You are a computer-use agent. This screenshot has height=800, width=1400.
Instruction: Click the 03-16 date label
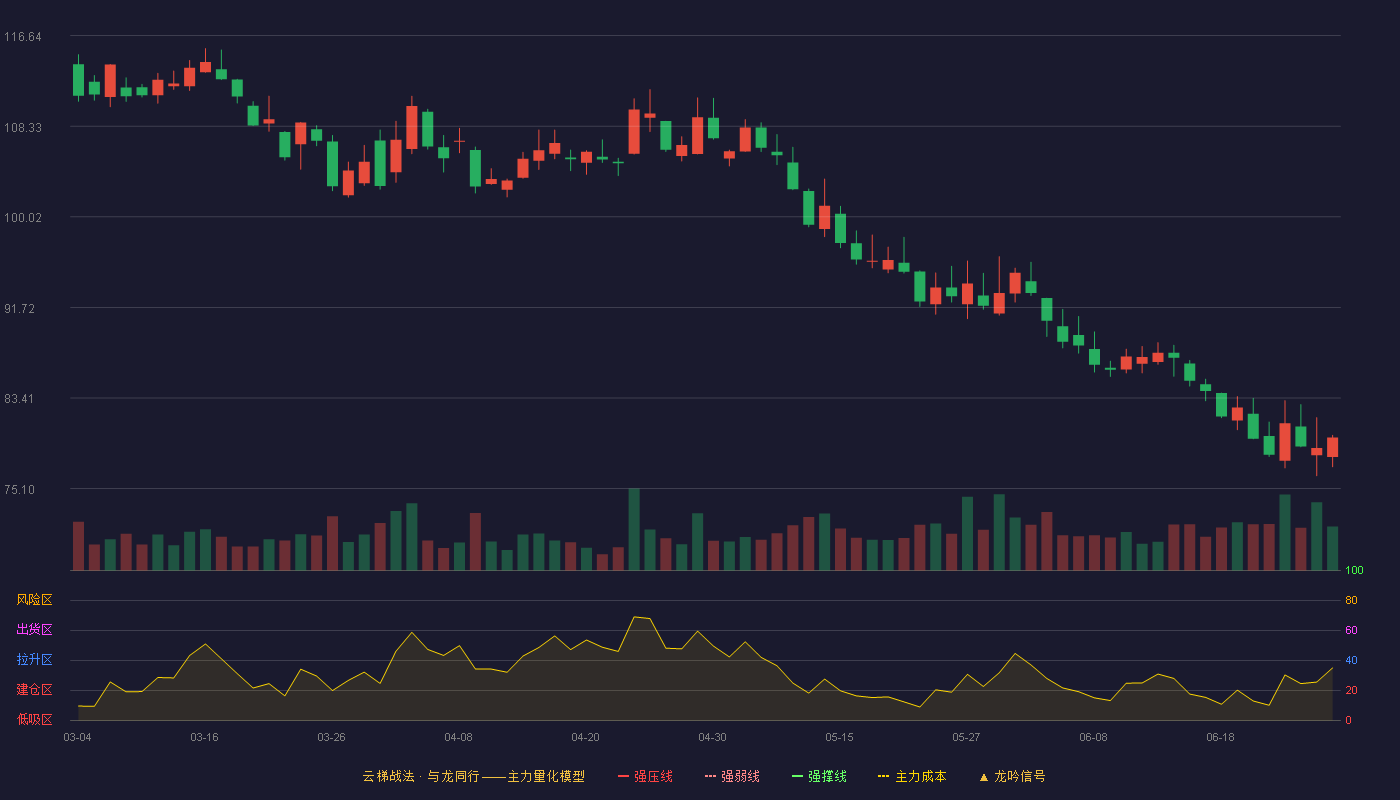click(204, 737)
